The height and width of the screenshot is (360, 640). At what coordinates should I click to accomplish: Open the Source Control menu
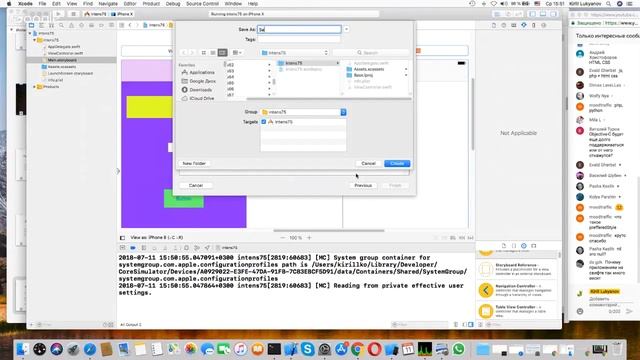(202, 4)
